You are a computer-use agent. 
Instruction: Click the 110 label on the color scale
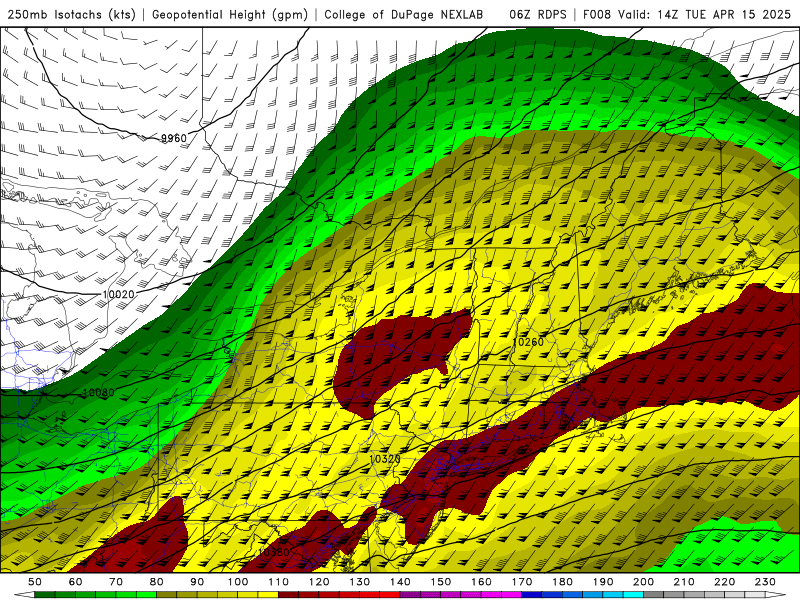[x=278, y=582]
